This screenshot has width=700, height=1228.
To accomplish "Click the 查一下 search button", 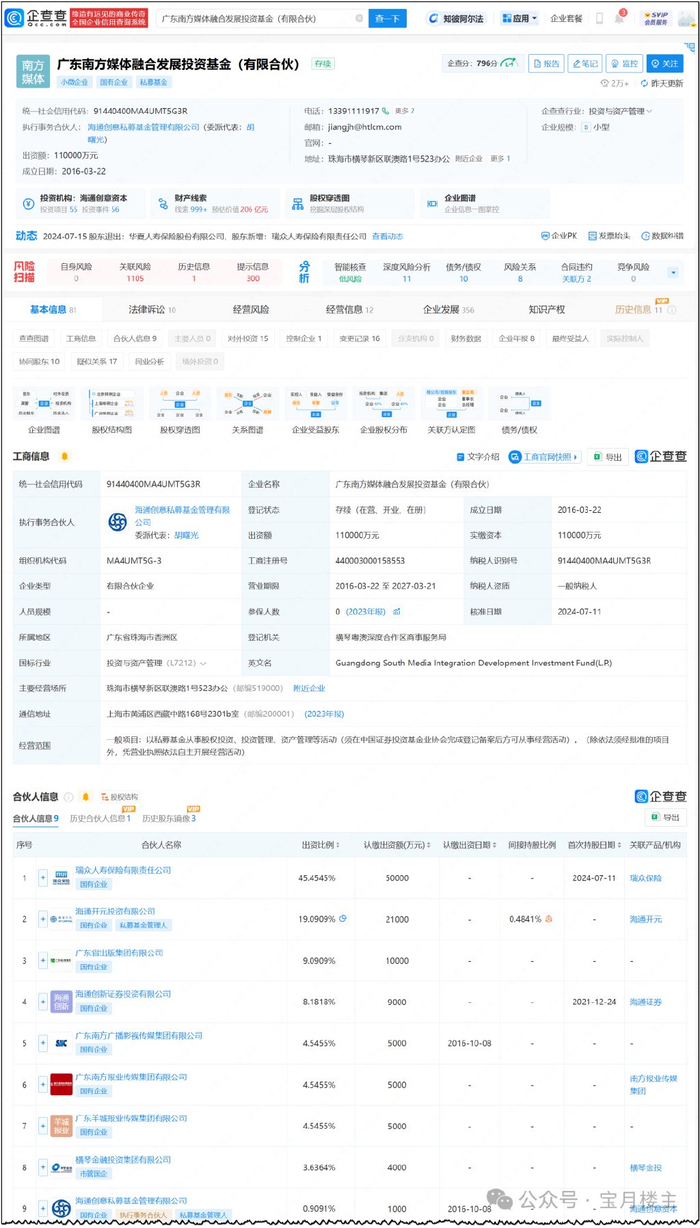I will coord(386,18).
